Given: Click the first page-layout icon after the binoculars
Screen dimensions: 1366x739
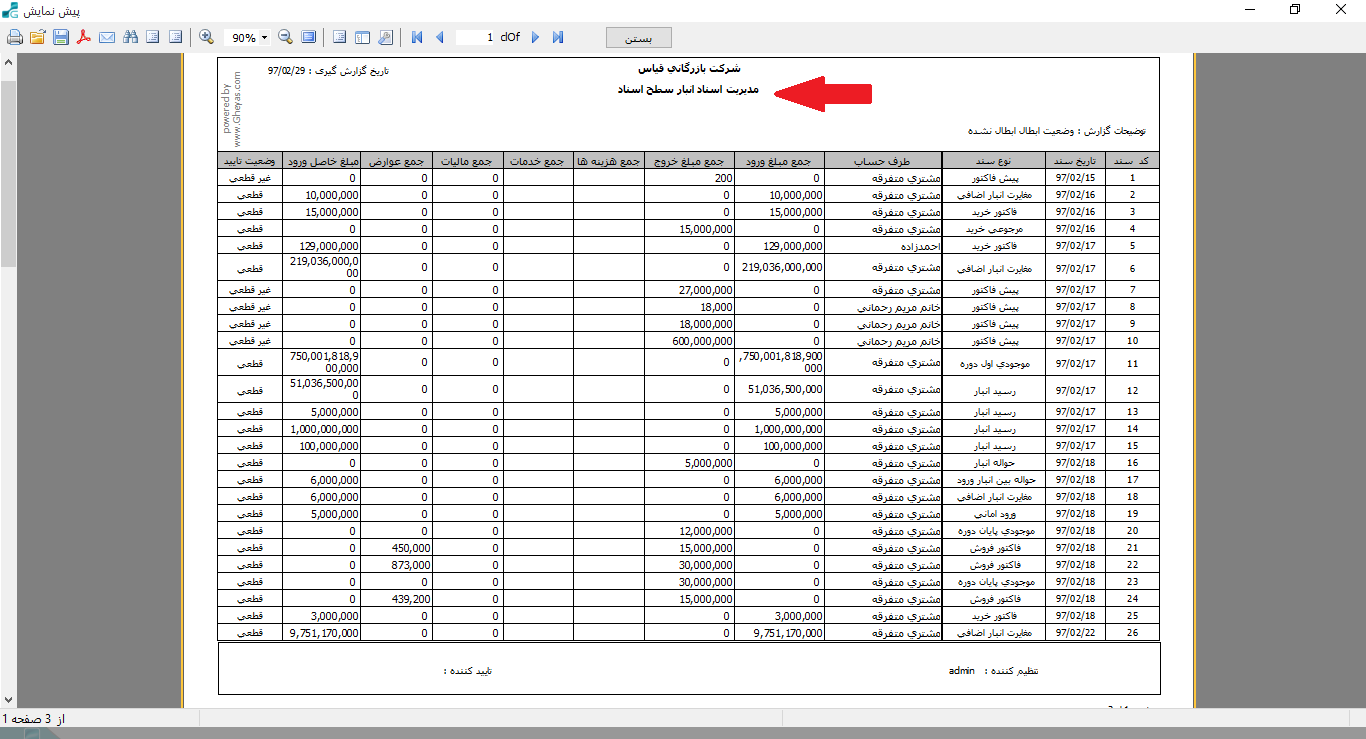Looking at the screenshot, I should (x=153, y=37).
